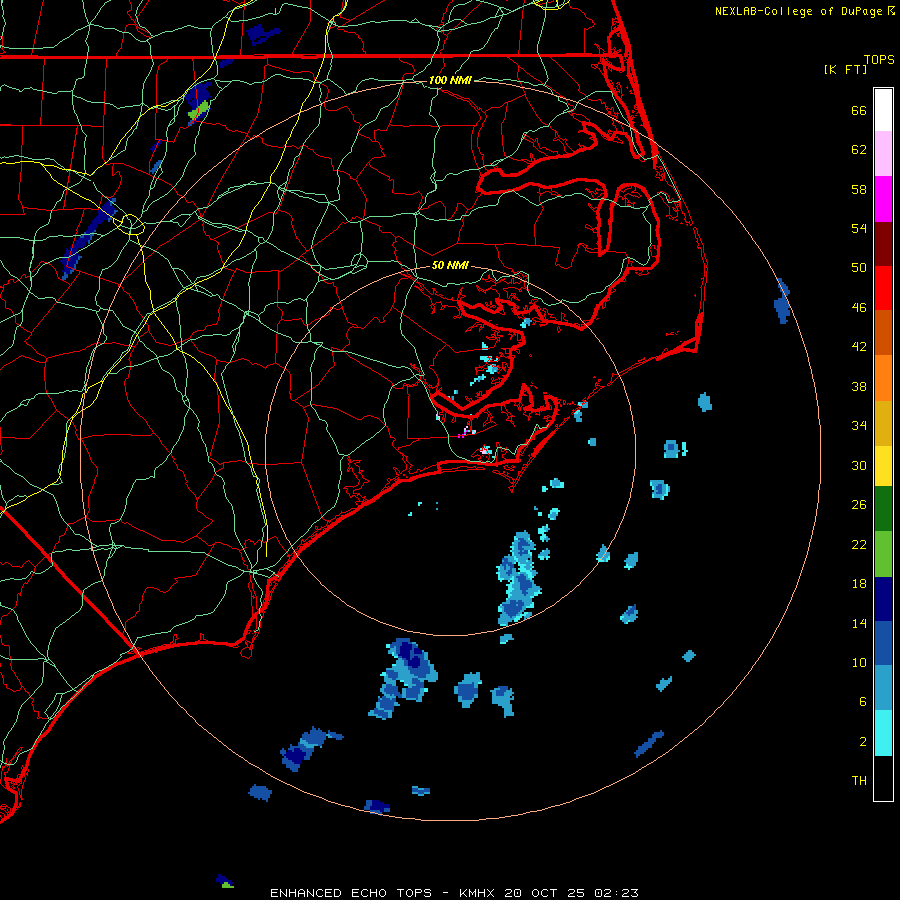Click the light pink 62 kft legend swatch
This screenshot has width=900, height=900.
(x=883, y=154)
